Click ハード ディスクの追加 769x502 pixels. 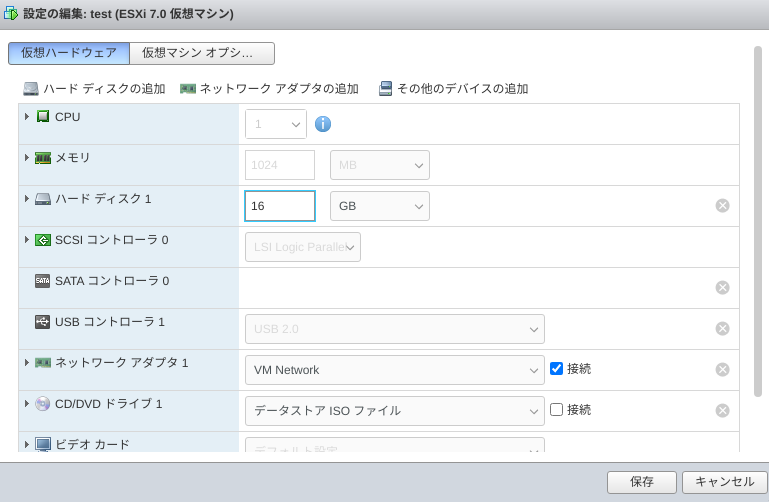(95, 89)
